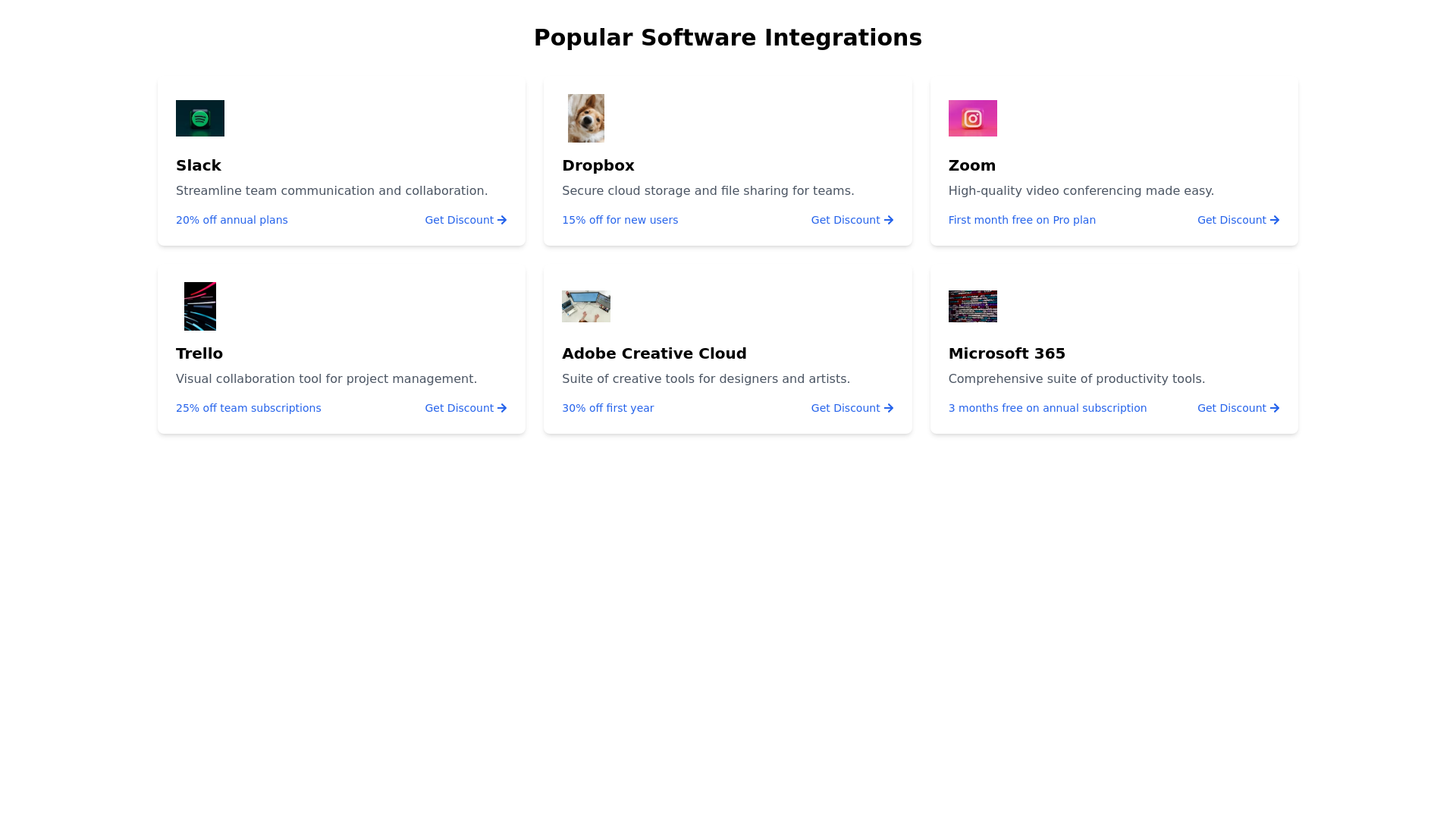
Task: Click First month free on Pro plan text
Action: pyautogui.click(x=1021, y=220)
